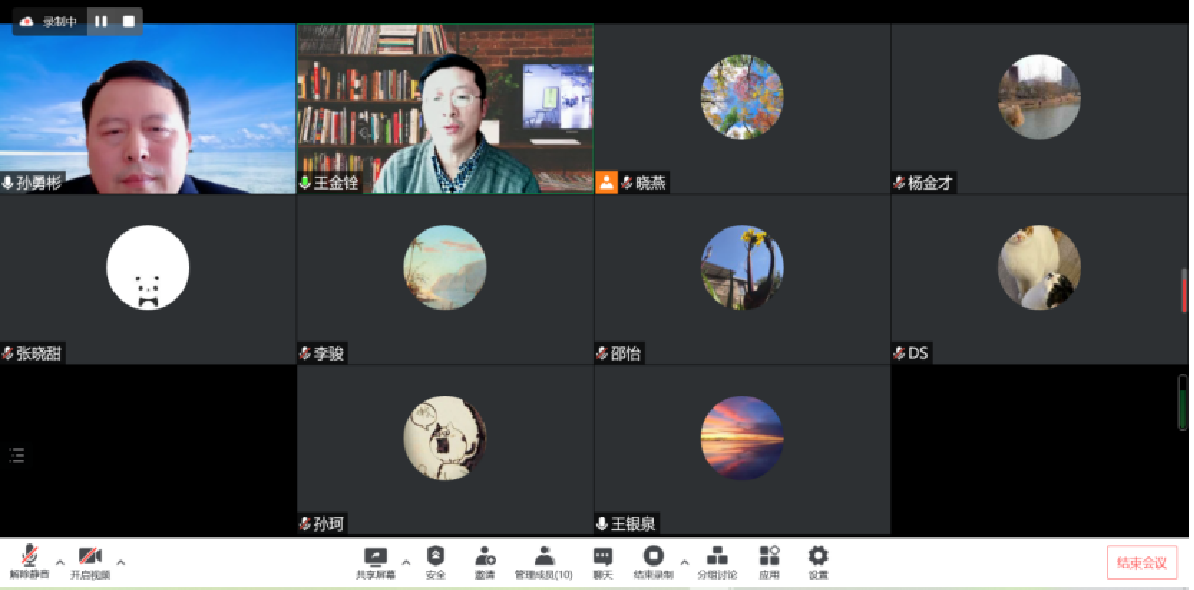Stop recording with the top square icon
The height and width of the screenshot is (590, 1194).
128,21
